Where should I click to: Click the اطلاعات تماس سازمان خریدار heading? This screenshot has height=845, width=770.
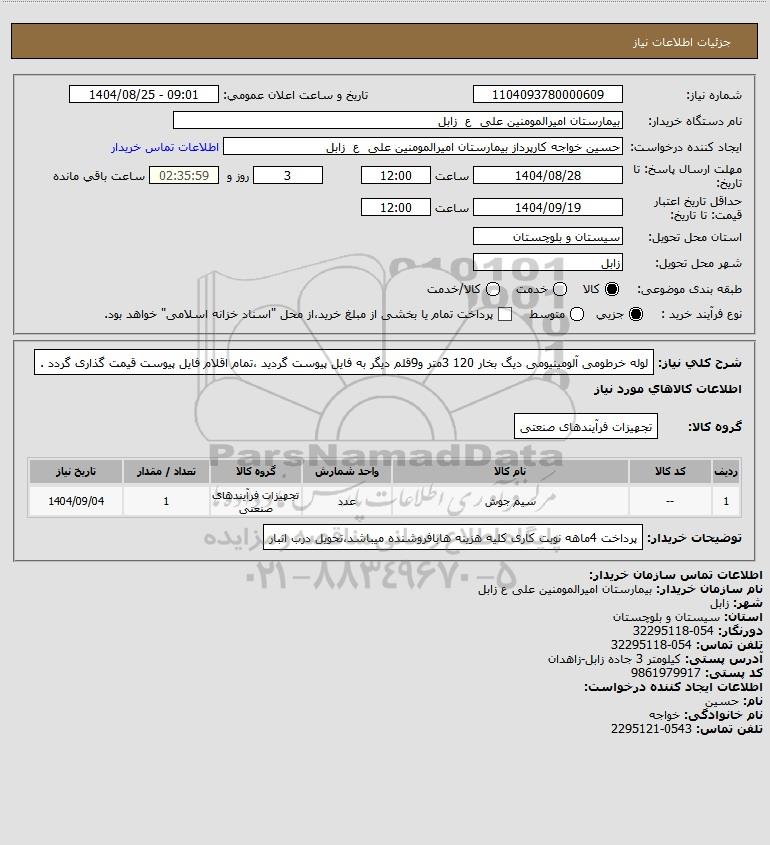point(676,574)
